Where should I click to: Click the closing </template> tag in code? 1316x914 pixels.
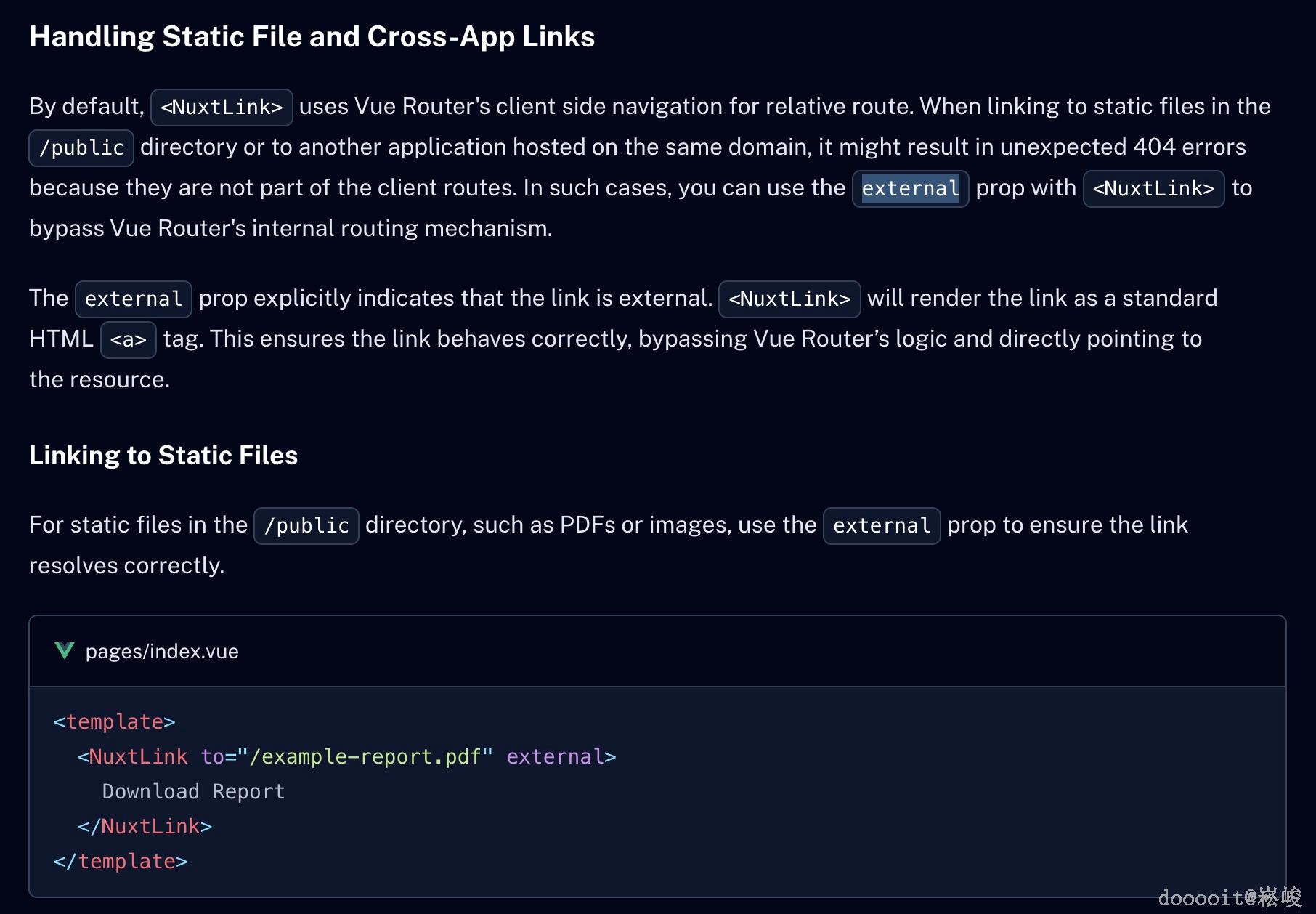point(121,861)
